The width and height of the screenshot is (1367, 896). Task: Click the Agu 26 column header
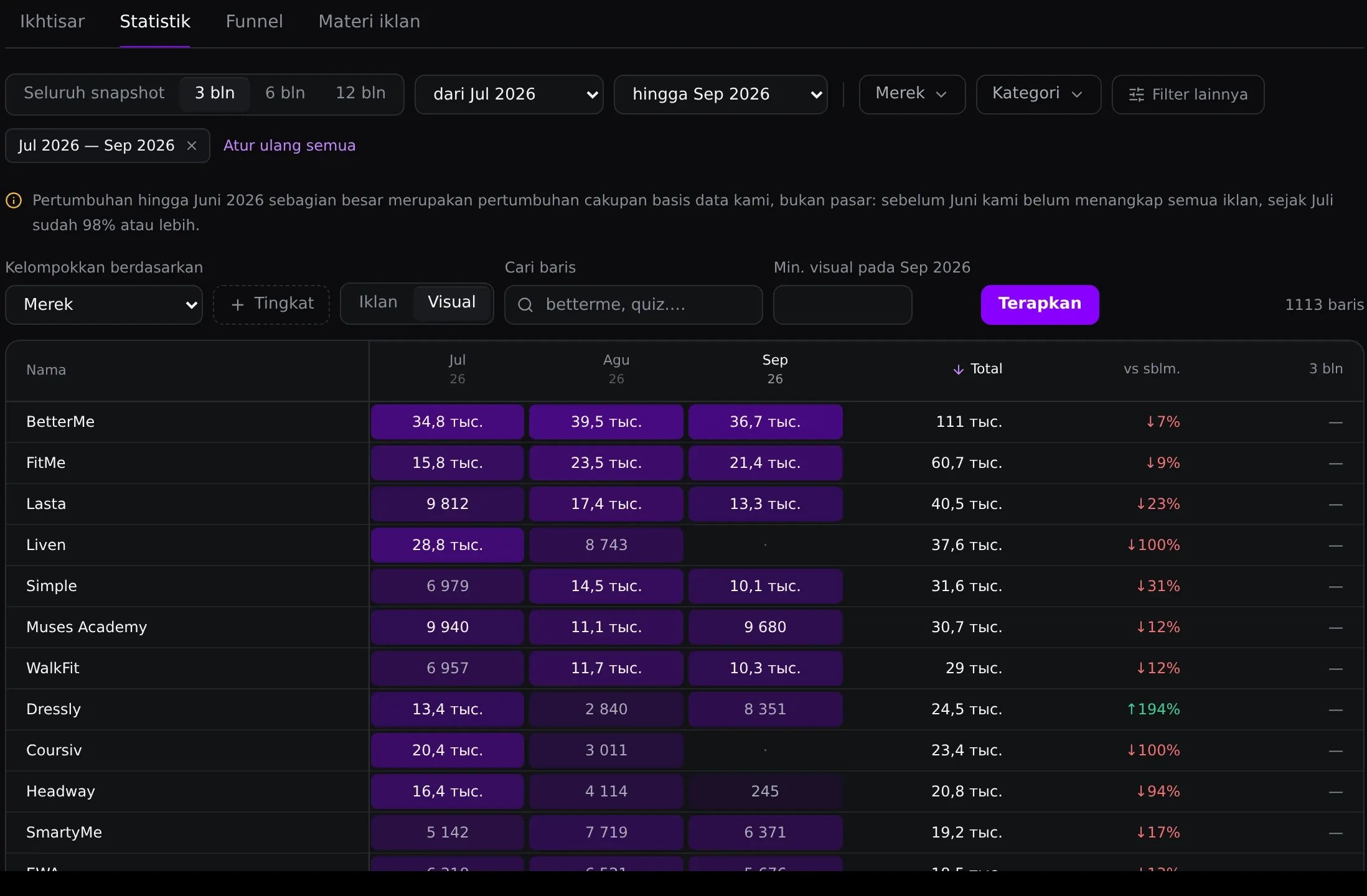pyautogui.click(x=616, y=369)
